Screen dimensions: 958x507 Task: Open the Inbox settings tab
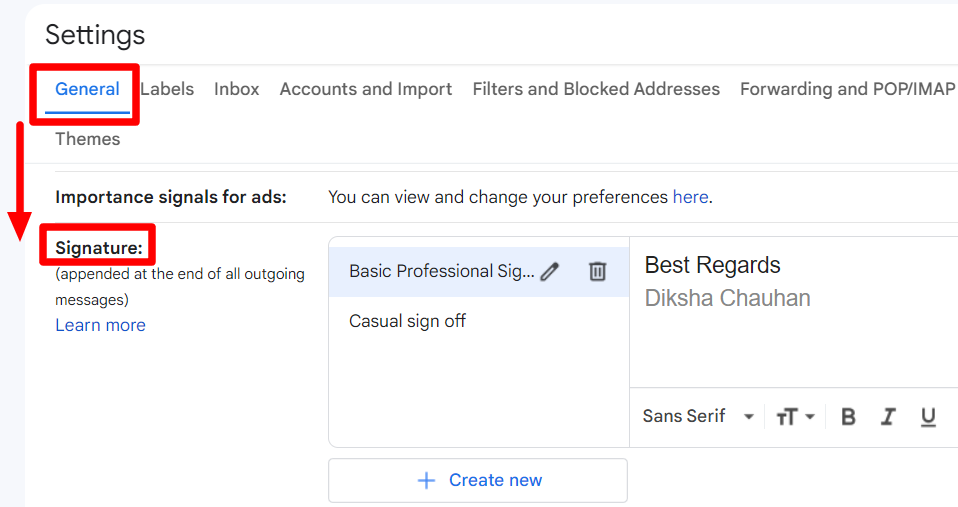click(237, 89)
